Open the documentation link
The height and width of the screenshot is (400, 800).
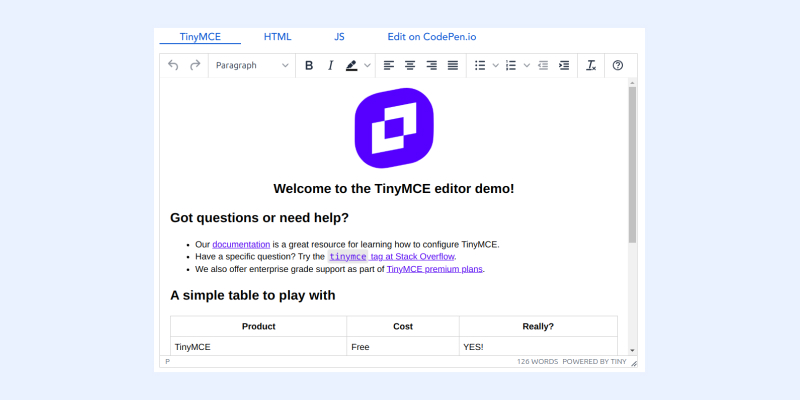point(241,244)
